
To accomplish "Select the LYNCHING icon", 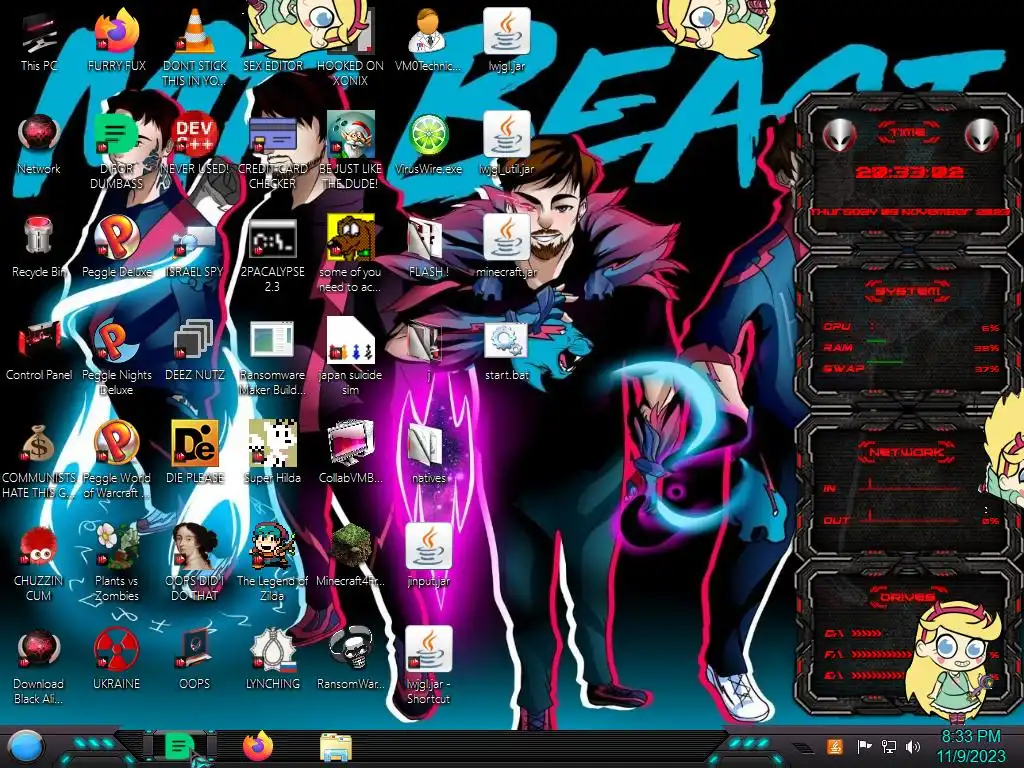I will [x=272, y=650].
